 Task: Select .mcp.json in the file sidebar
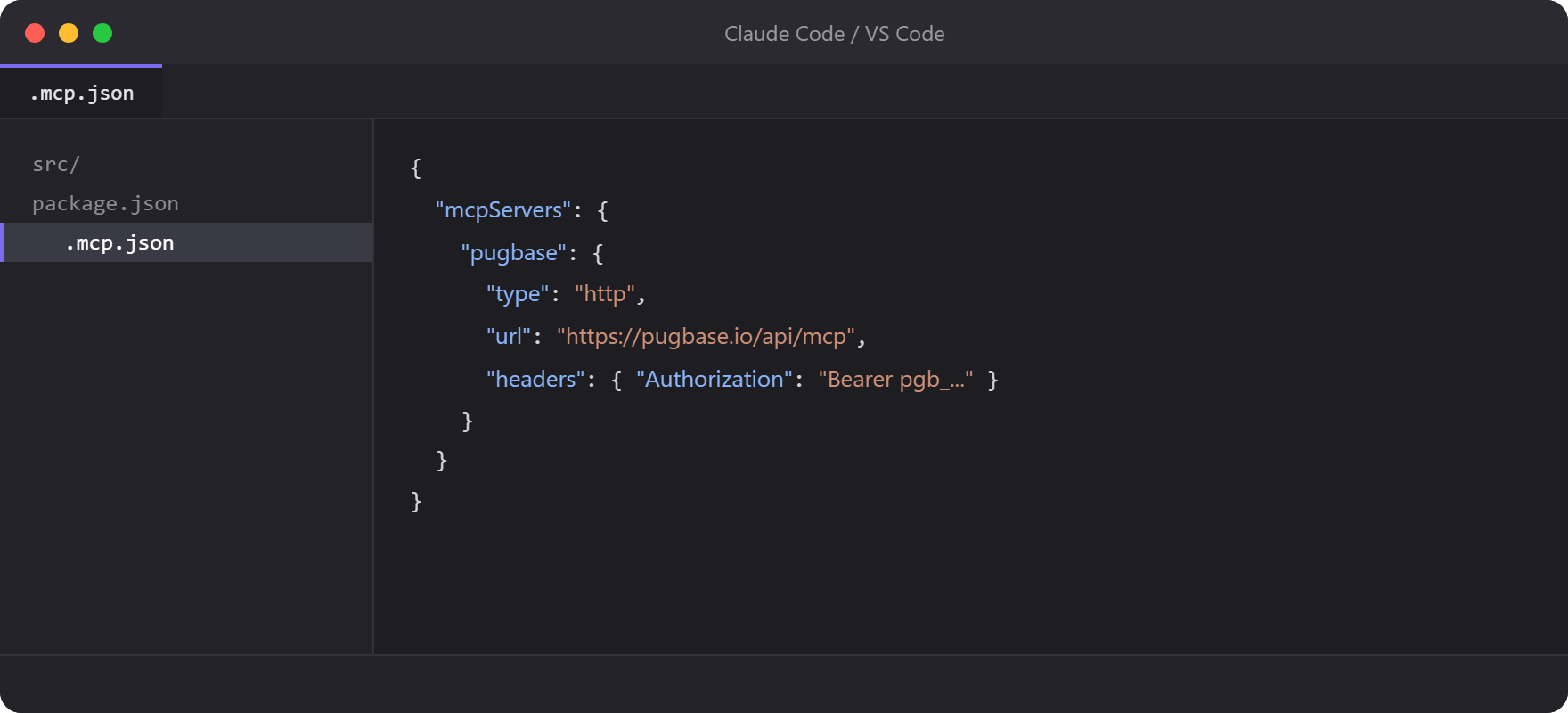[186, 242]
